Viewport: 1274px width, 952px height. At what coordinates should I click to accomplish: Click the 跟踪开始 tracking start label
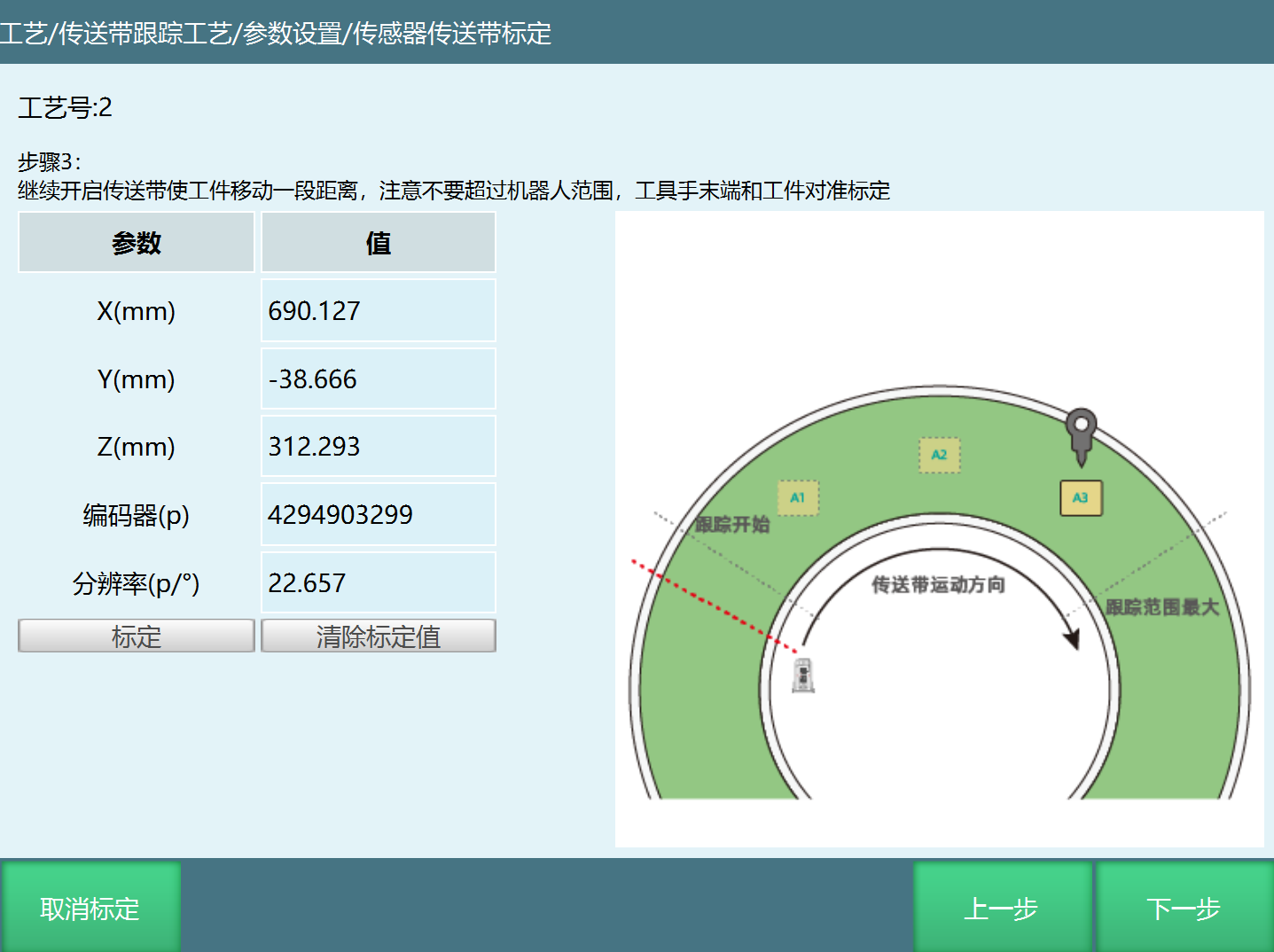731,525
